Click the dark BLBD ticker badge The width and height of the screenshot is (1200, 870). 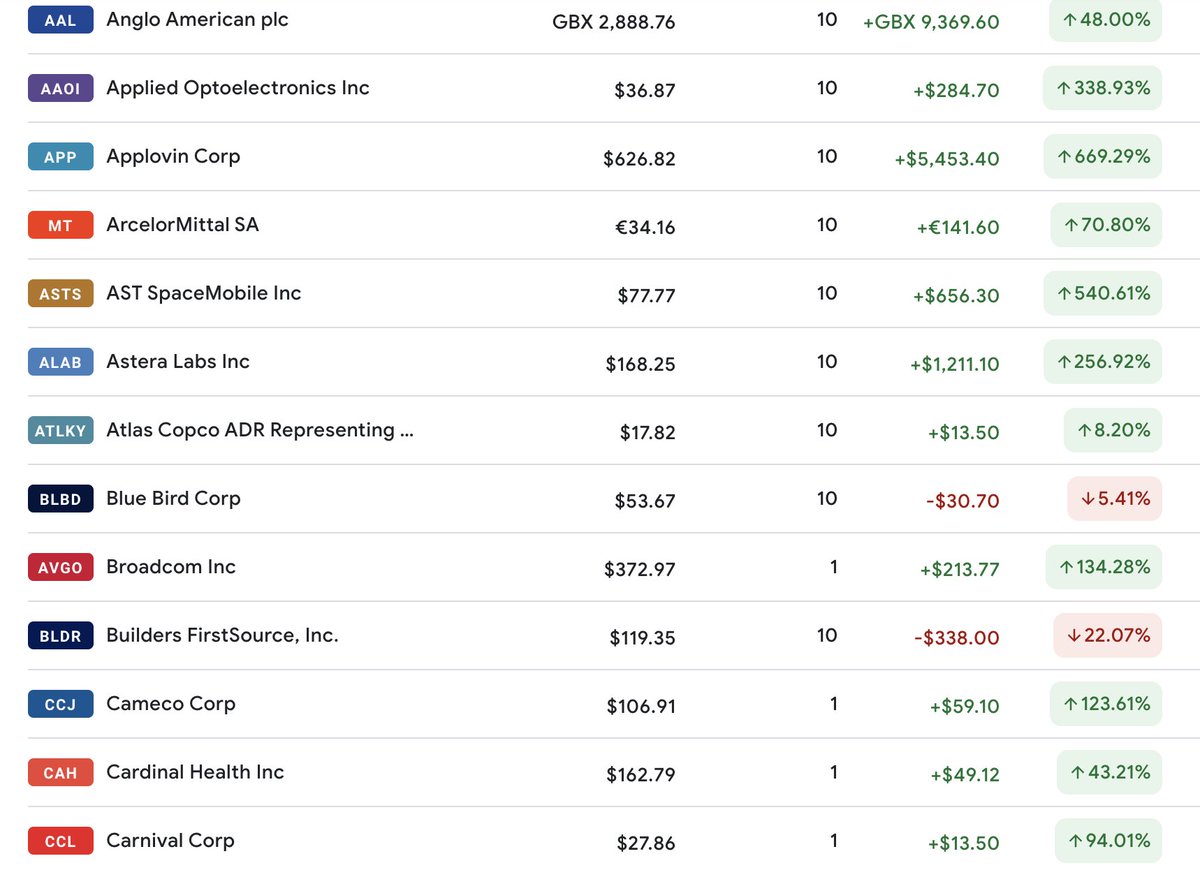click(60, 499)
